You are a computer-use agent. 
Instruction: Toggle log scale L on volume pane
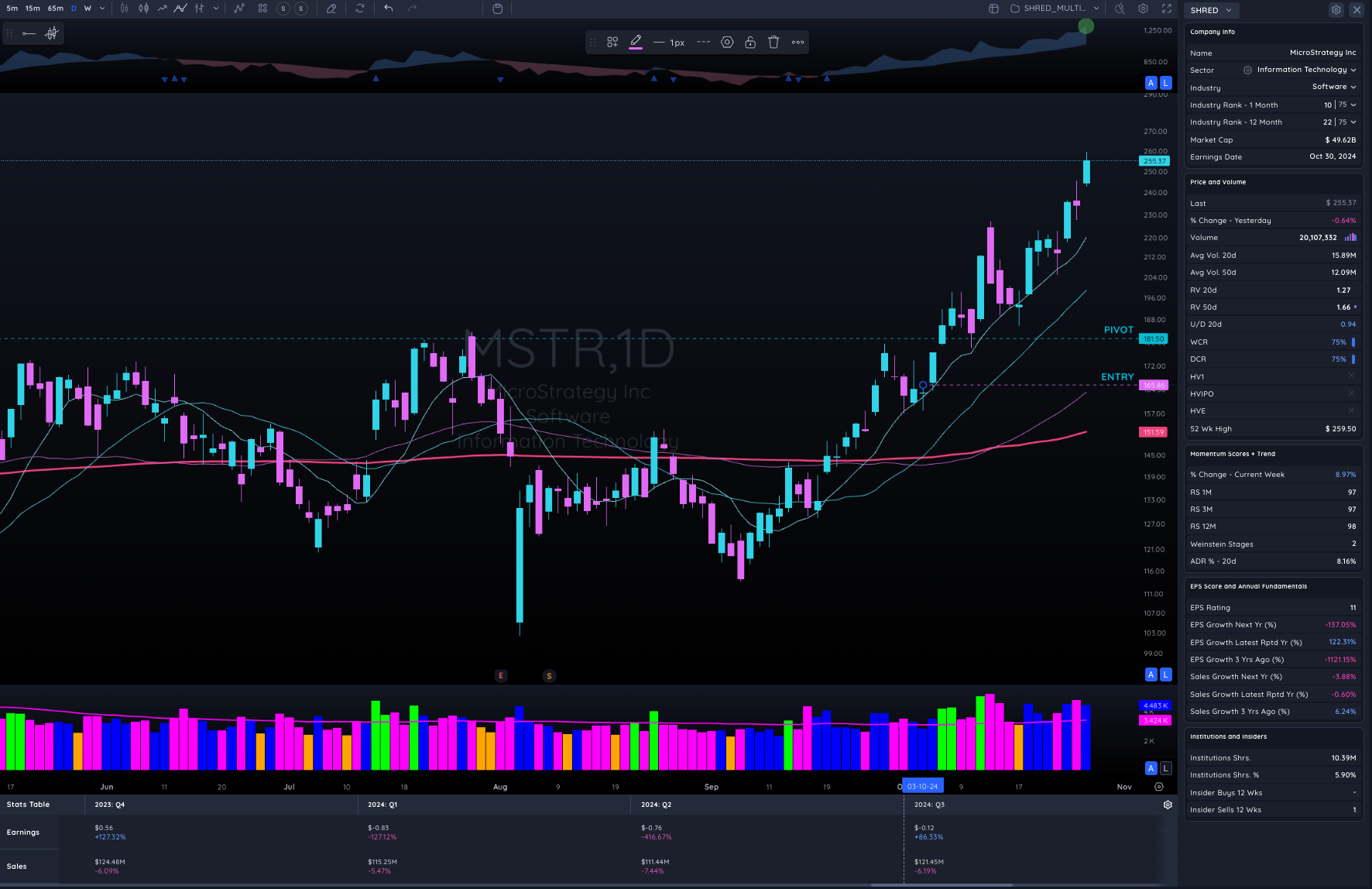pos(1165,768)
